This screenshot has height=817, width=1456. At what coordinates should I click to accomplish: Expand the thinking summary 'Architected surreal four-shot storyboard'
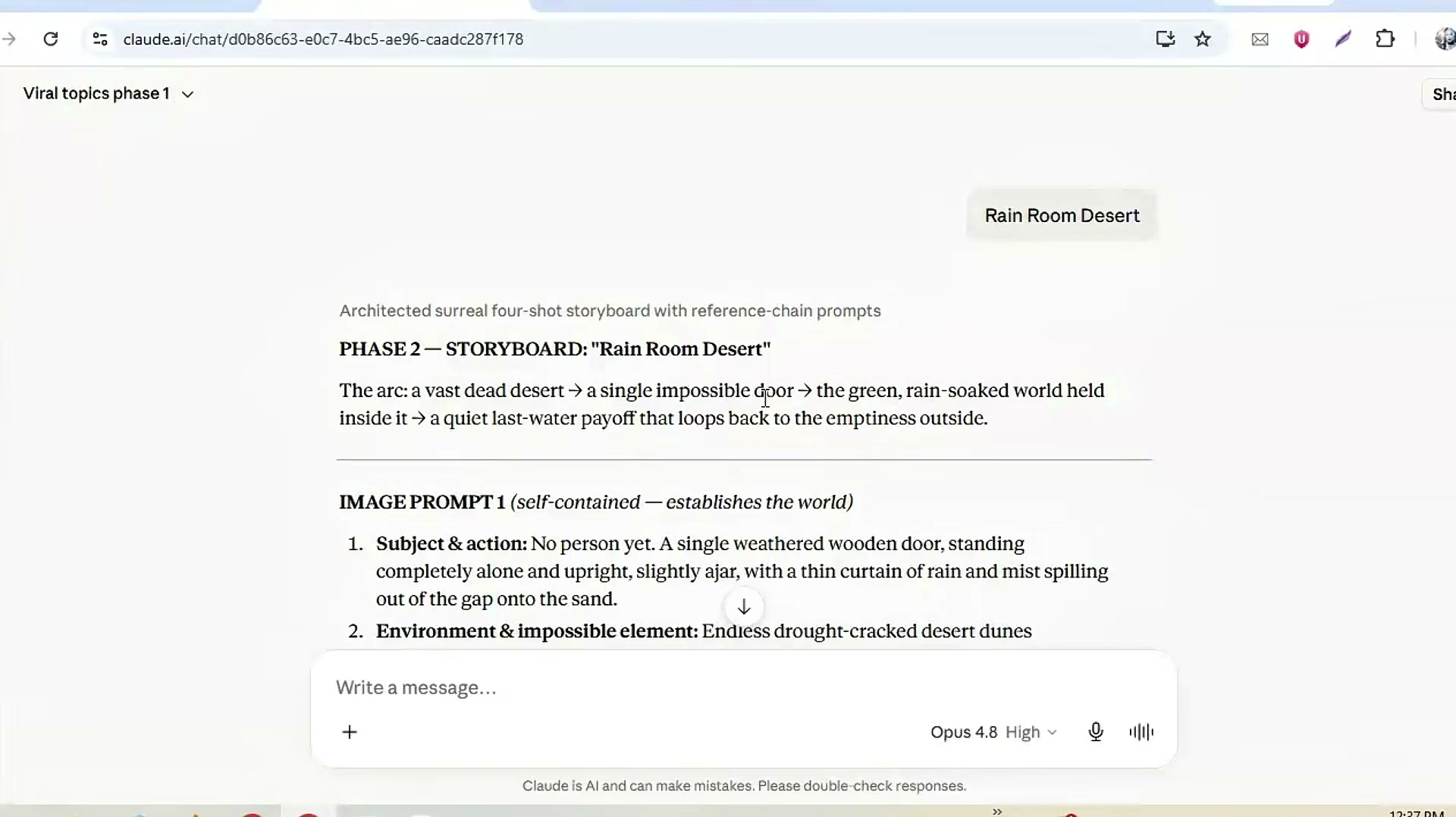(610, 311)
